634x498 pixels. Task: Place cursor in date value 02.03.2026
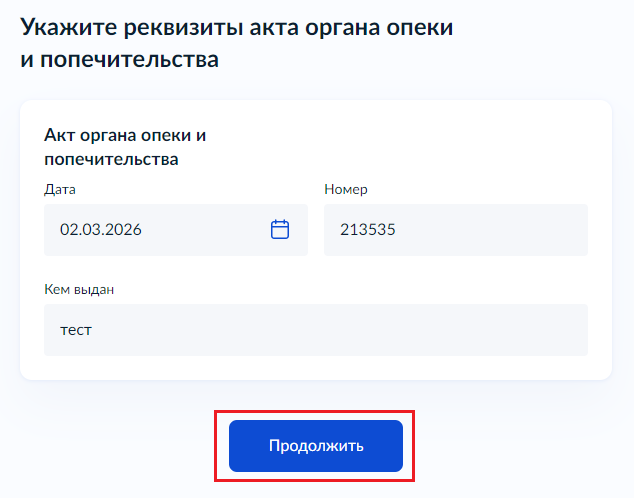pos(100,229)
